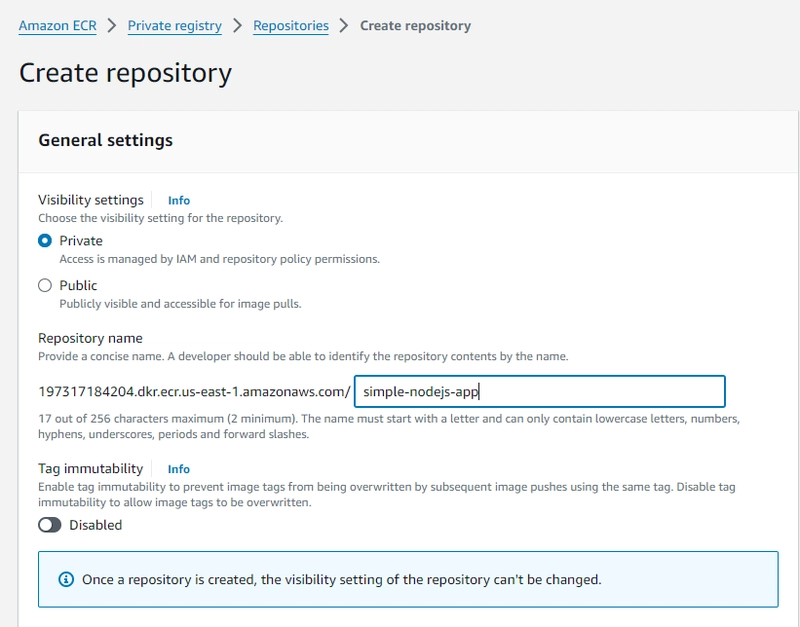Open Info link beside Tag immutability
Viewport: 800px width, 627px height.
click(x=179, y=469)
